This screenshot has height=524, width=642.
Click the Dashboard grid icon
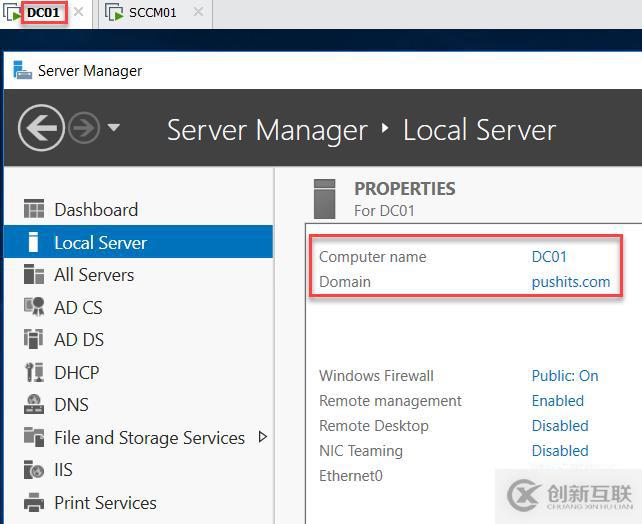pyautogui.click(x=34, y=209)
